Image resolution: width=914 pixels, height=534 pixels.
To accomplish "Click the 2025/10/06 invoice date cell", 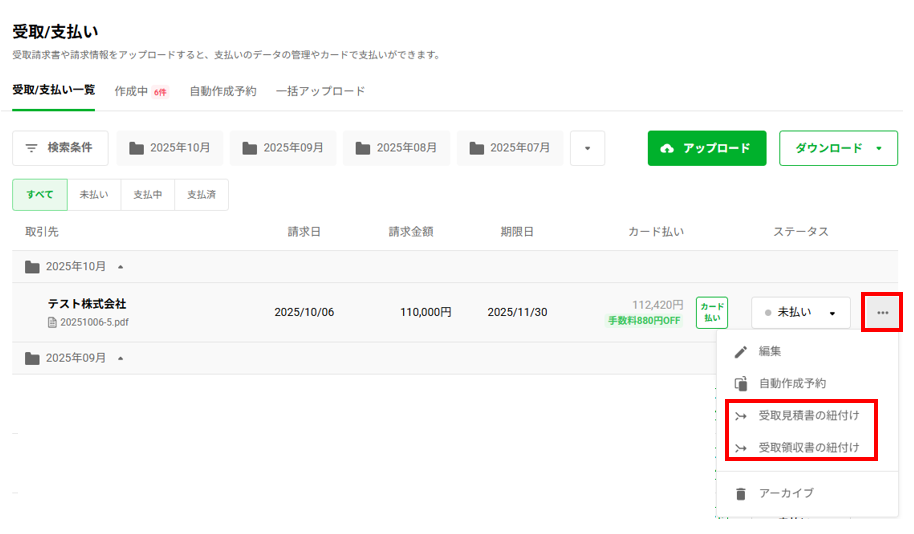I will point(304,312).
